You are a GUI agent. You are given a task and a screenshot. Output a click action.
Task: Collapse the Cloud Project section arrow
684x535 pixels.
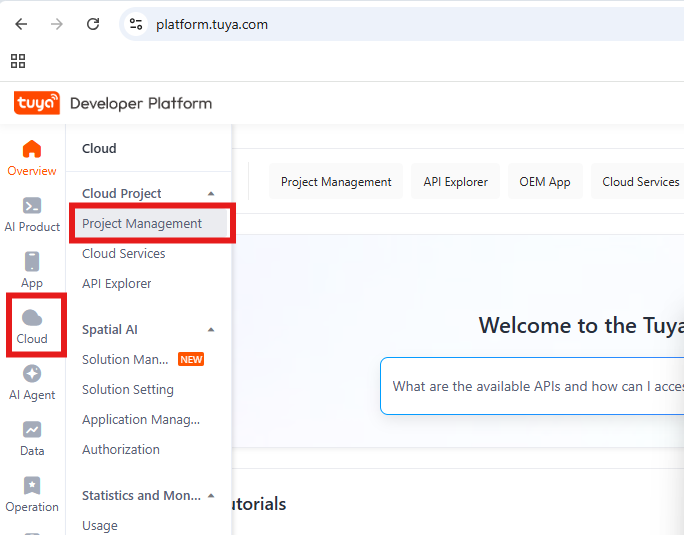coord(211,193)
